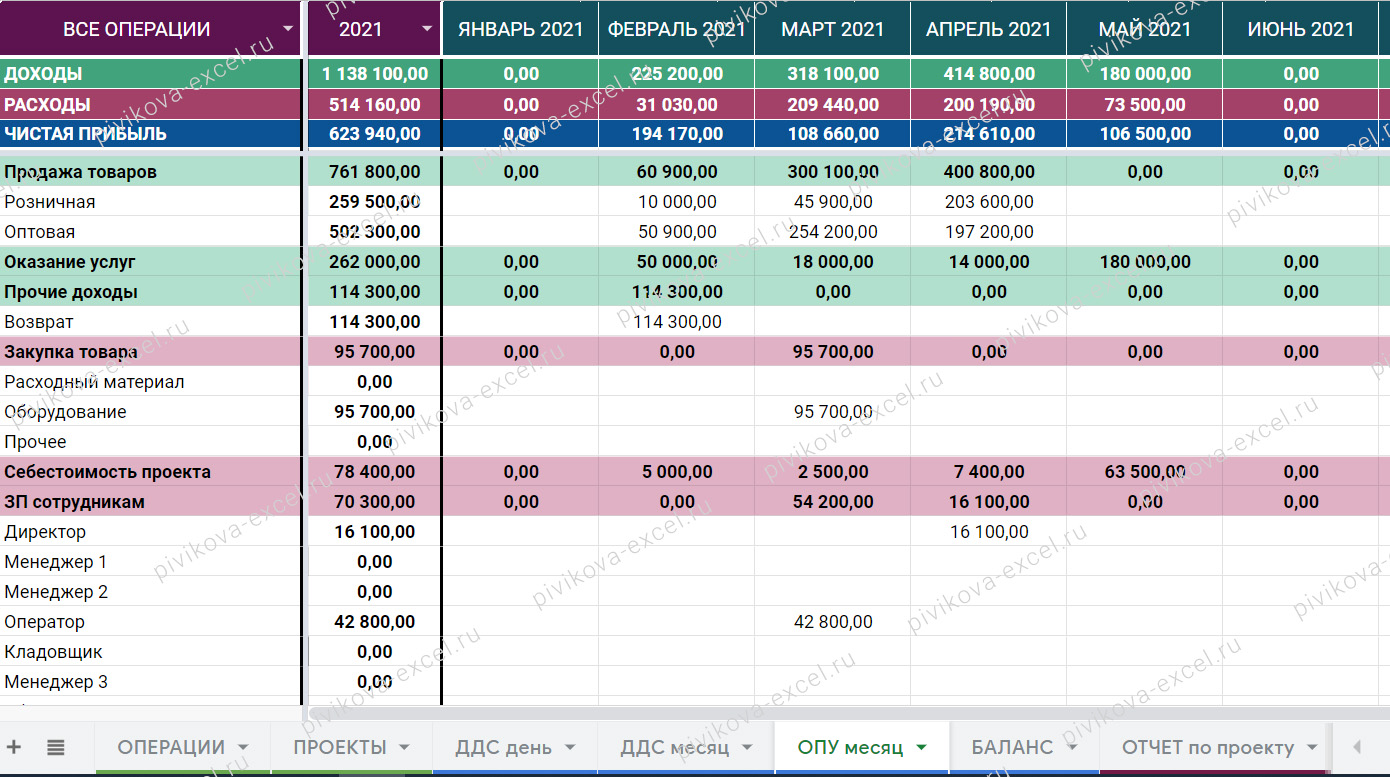1390x777 pixels.
Task: Open ПРОЕКТЫ tab menu arrow
Action: pyautogui.click(x=404, y=747)
